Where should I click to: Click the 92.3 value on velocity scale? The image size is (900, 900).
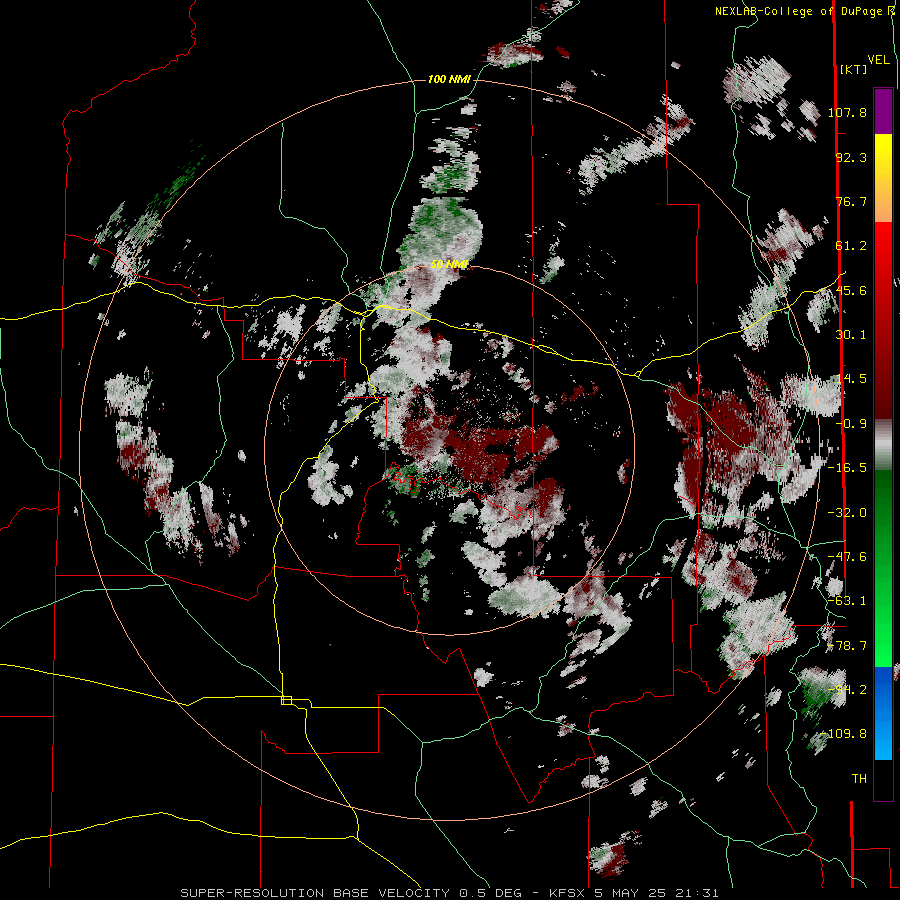851,157
